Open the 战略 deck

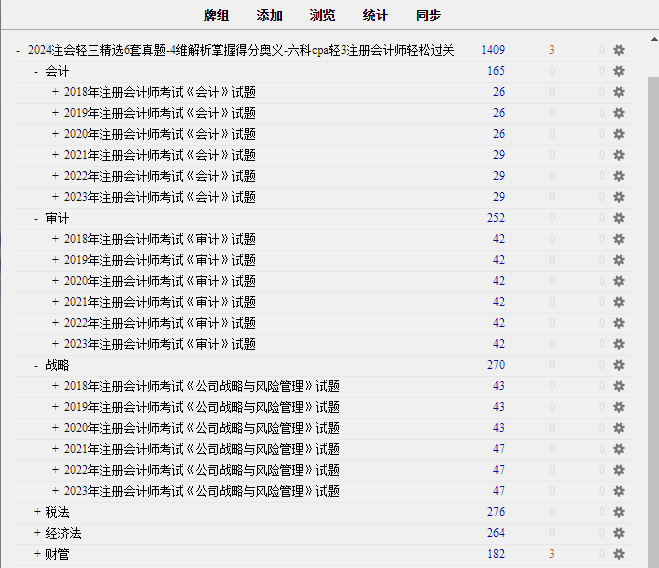pyautogui.click(x=57, y=365)
